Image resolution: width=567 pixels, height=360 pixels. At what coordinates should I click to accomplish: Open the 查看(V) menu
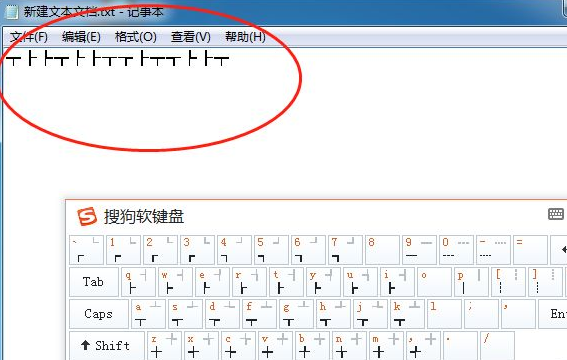(191, 37)
